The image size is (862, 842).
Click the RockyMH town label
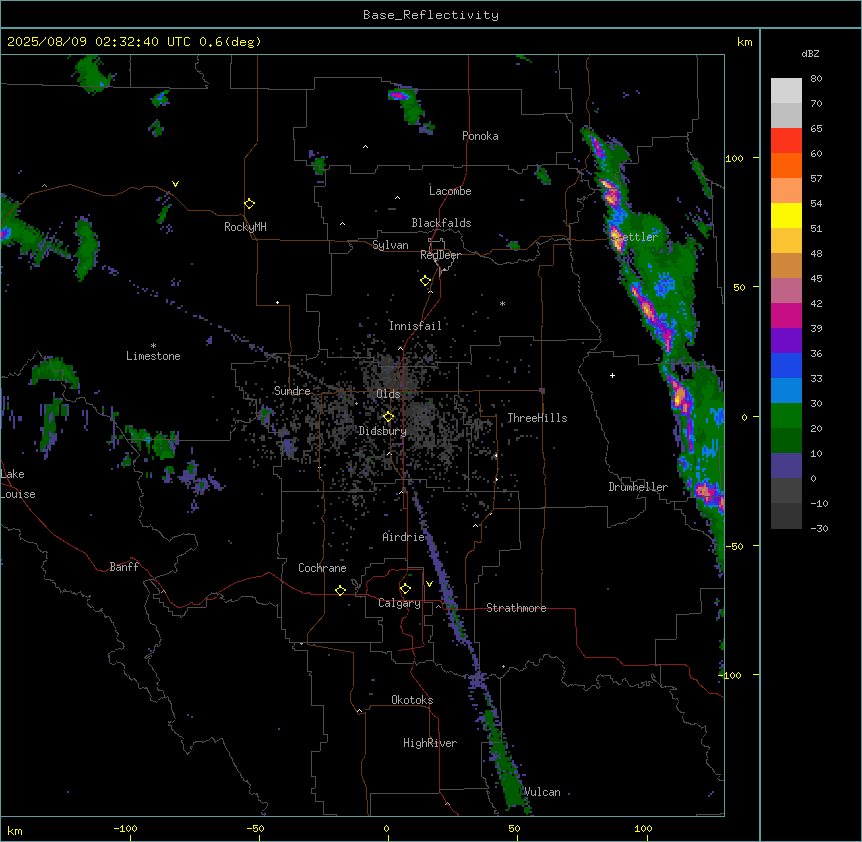(245, 227)
